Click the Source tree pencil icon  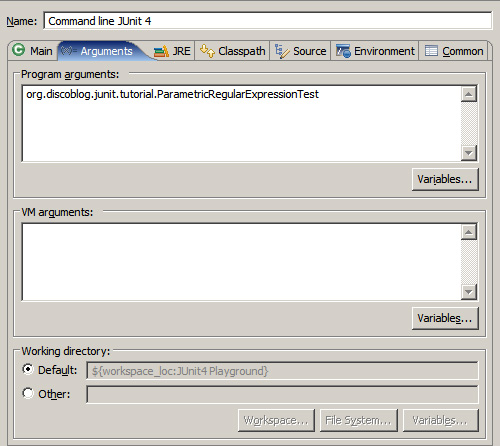point(282,51)
